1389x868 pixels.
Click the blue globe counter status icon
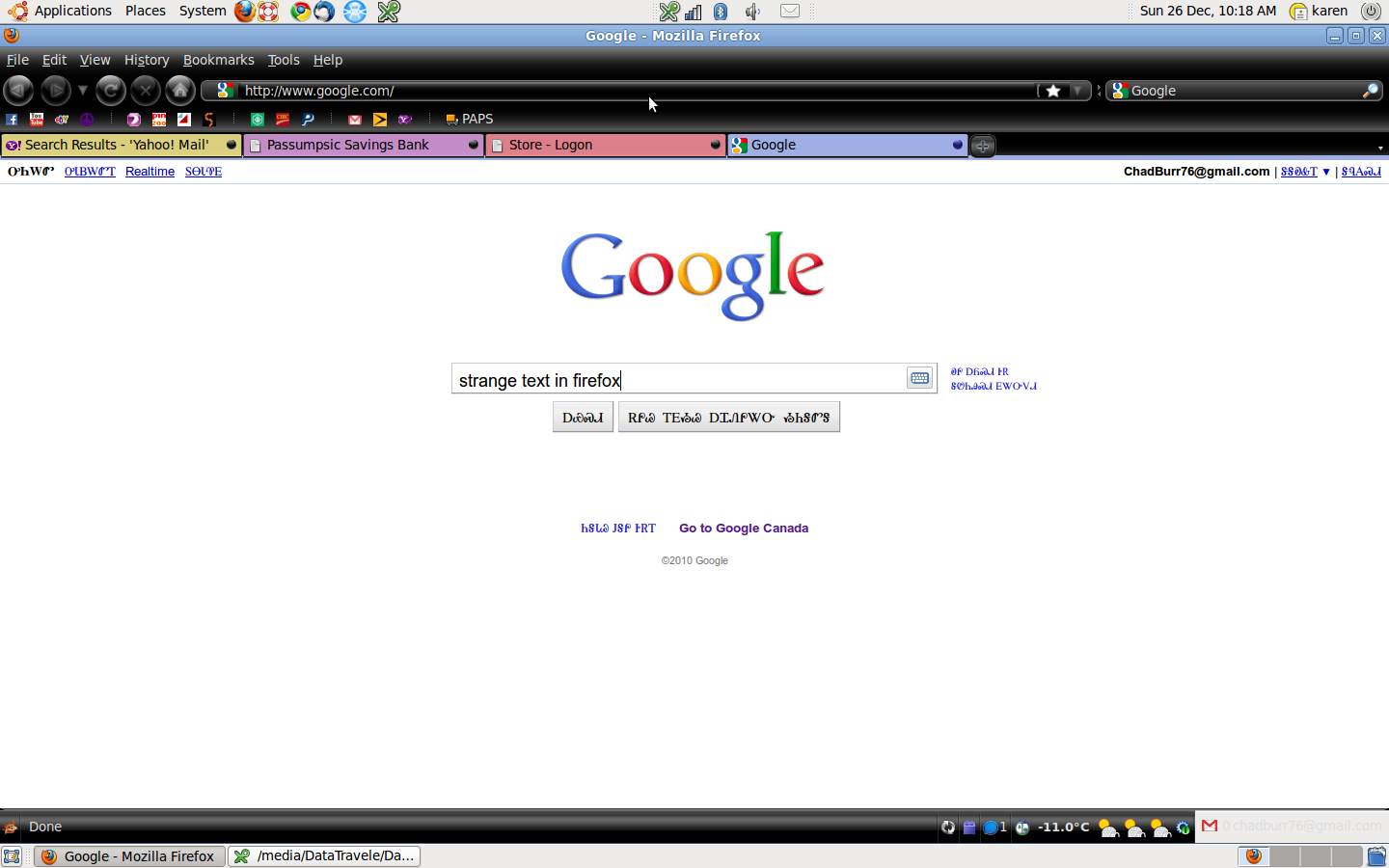pyautogui.click(x=994, y=827)
